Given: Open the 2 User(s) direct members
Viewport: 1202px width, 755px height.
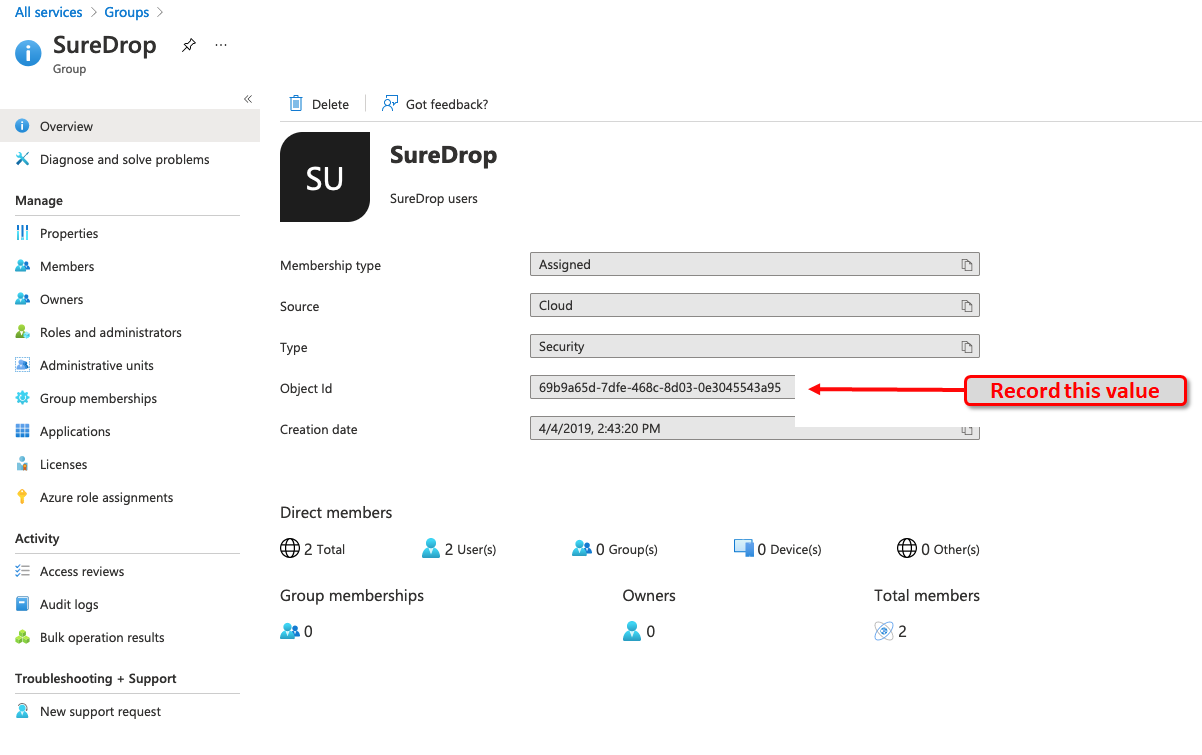Looking at the screenshot, I should click(x=459, y=549).
